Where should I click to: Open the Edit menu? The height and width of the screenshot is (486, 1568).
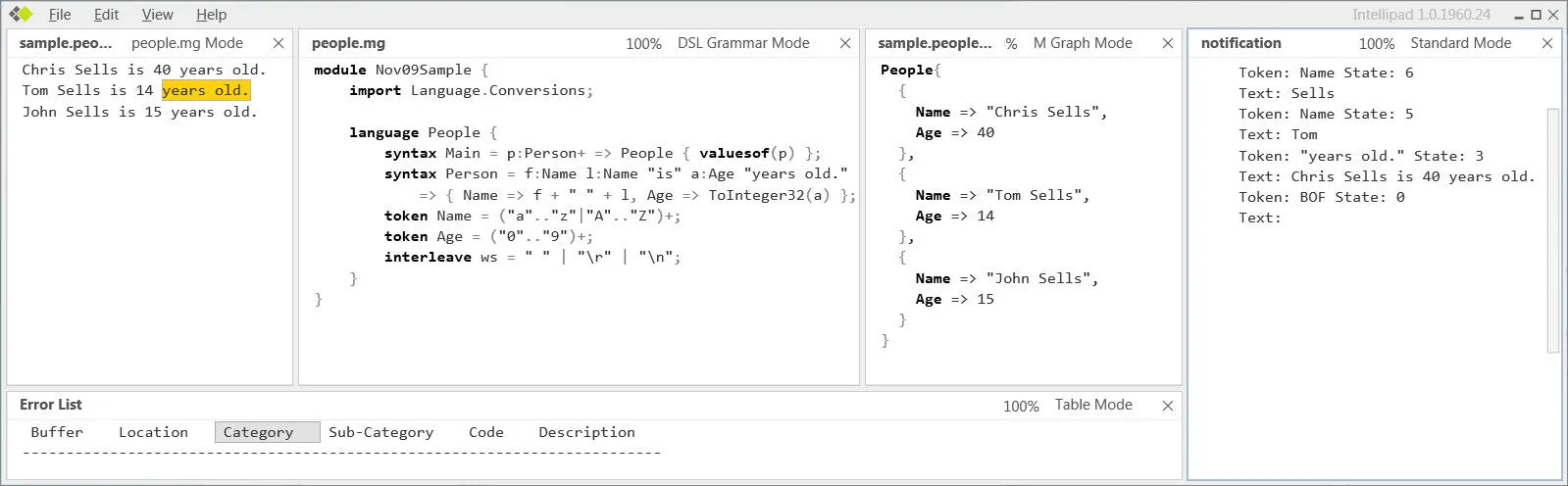point(106,15)
